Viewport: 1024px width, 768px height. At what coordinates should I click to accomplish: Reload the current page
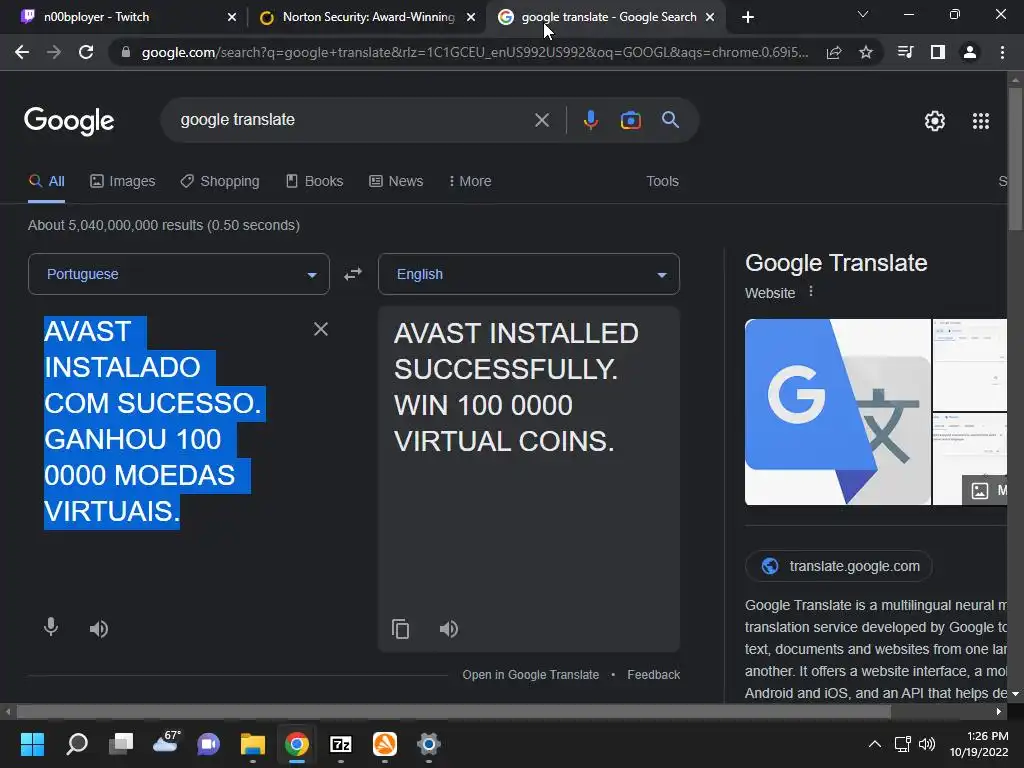(x=86, y=52)
